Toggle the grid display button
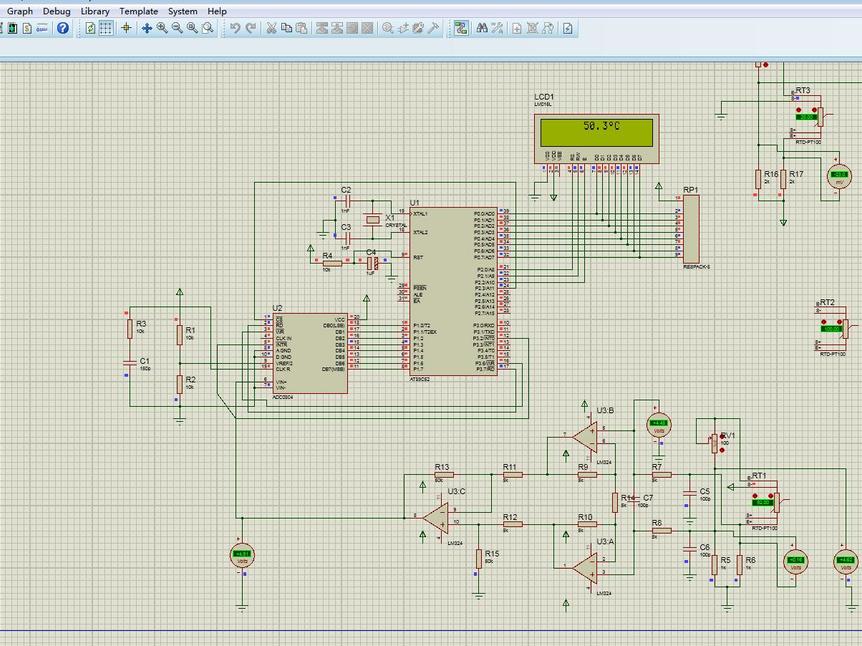Viewport: 862px width, 646px height. pyautogui.click(x=106, y=28)
